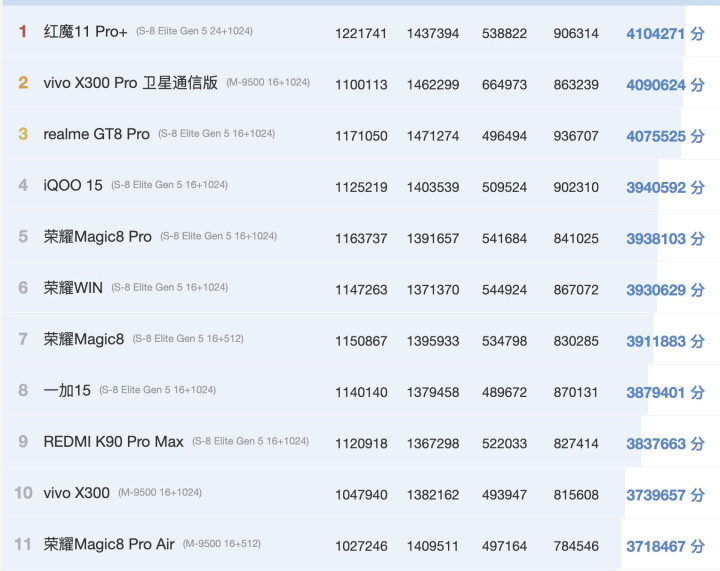
Task: Click total score 3940592 分
Action: [665, 187]
